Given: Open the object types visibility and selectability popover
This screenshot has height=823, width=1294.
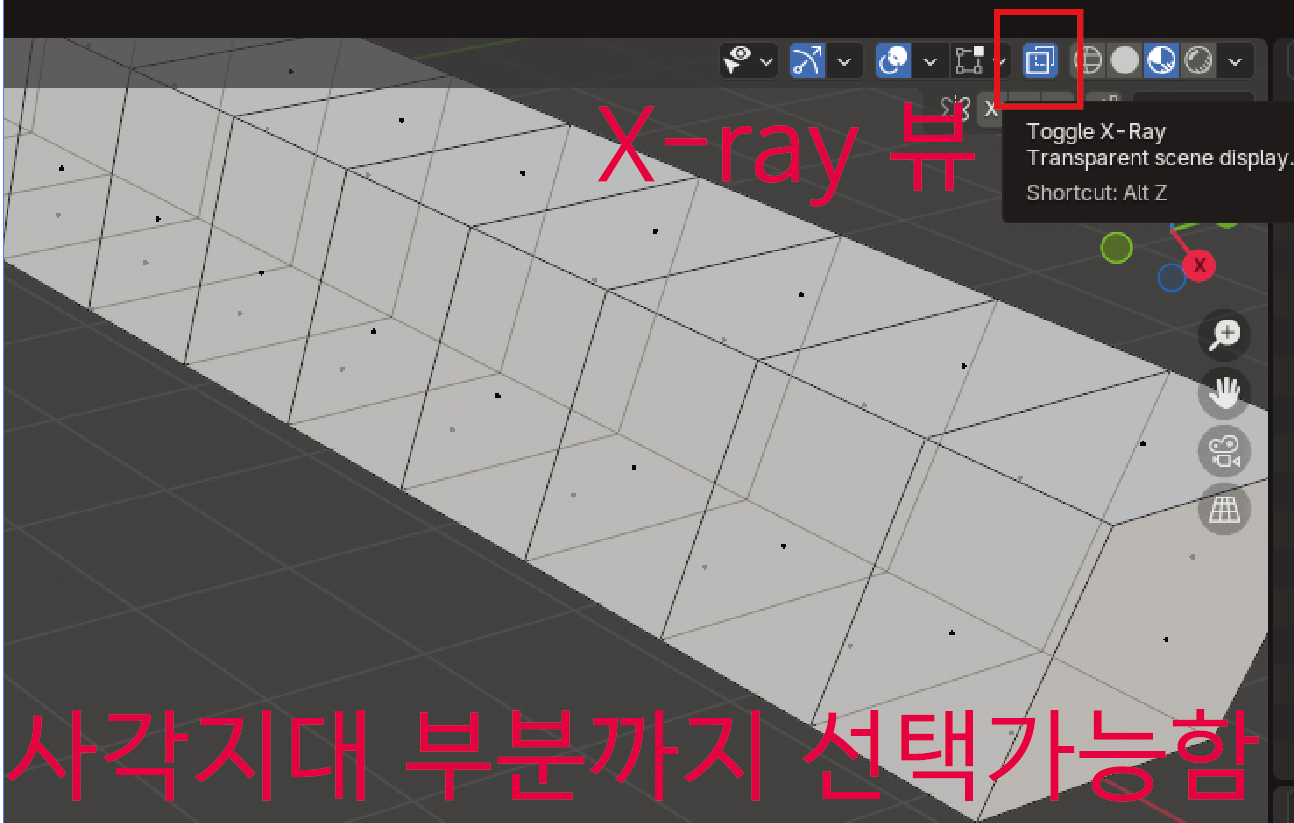Looking at the screenshot, I should [x=748, y=62].
